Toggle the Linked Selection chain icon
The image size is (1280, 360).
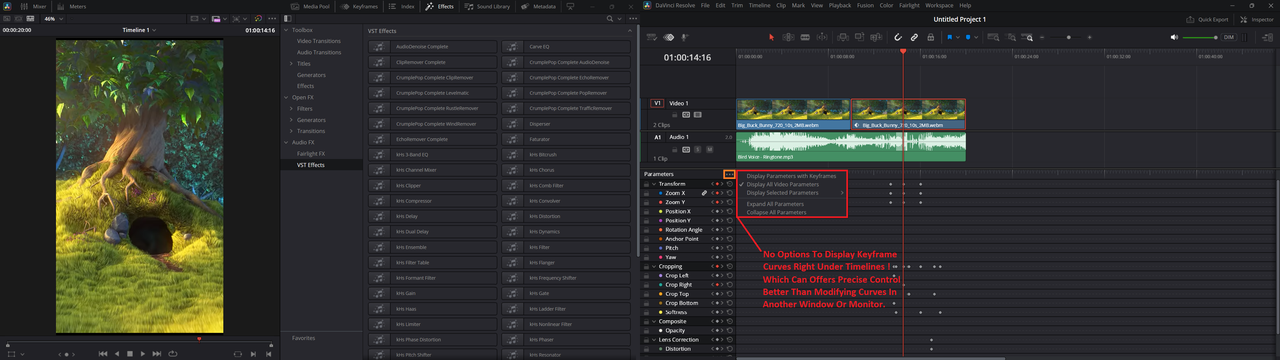pyautogui.click(x=914, y=37)
